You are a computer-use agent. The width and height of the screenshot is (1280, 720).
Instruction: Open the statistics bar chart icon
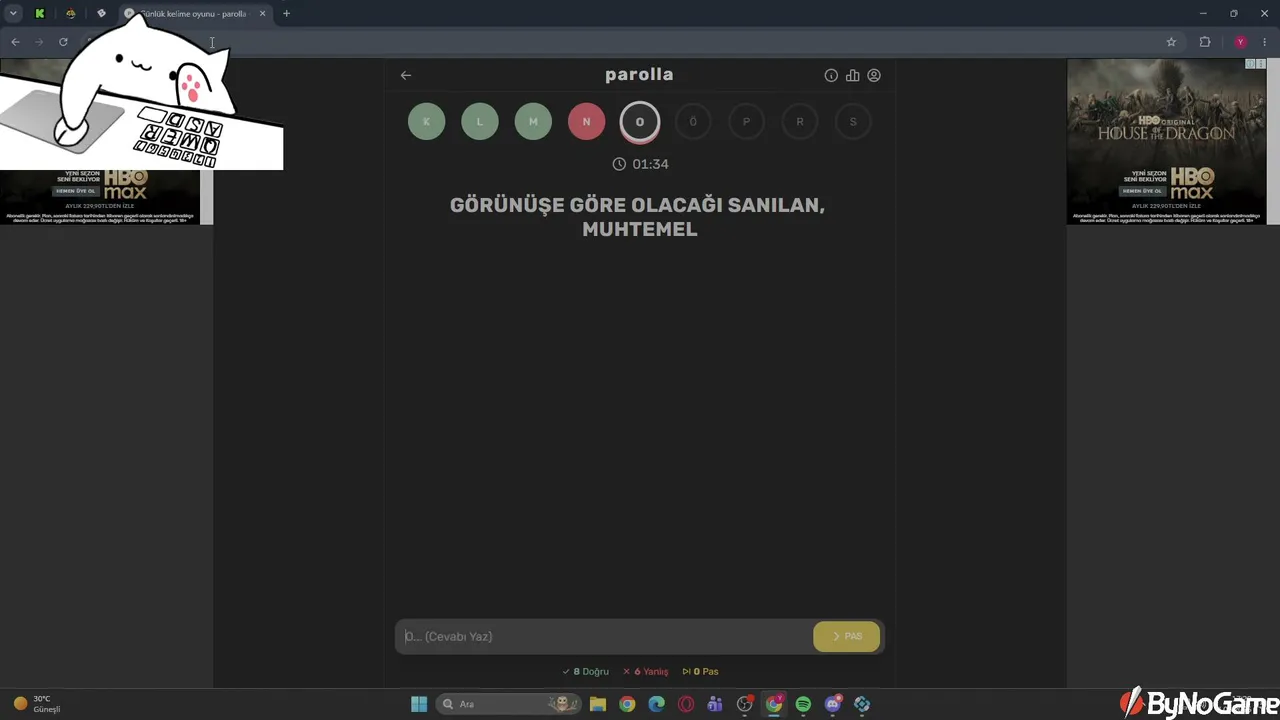pyautogui.click(x=853, y=75)
